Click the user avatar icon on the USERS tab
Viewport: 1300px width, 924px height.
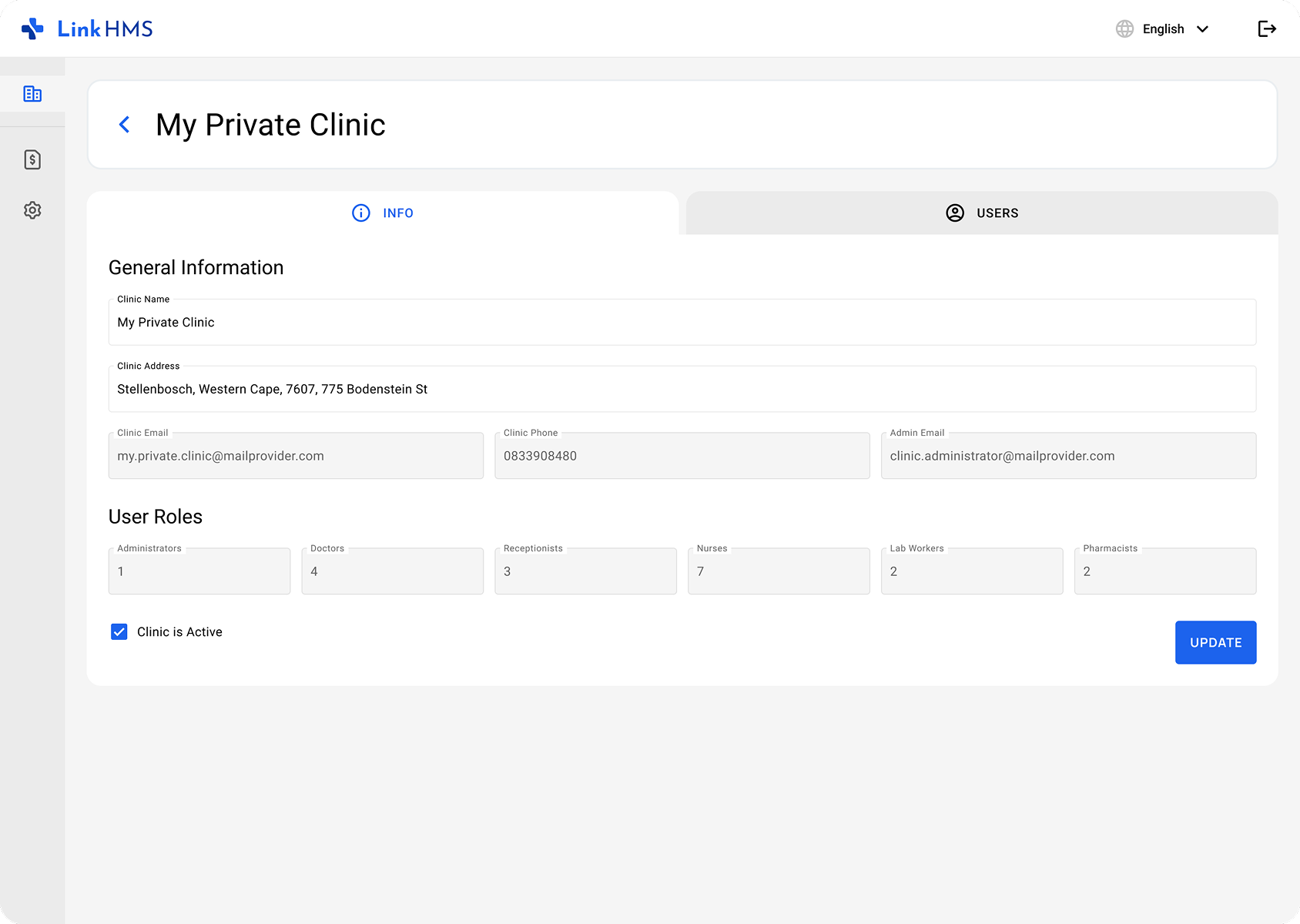pyautogui.click(x=955, y=213)
